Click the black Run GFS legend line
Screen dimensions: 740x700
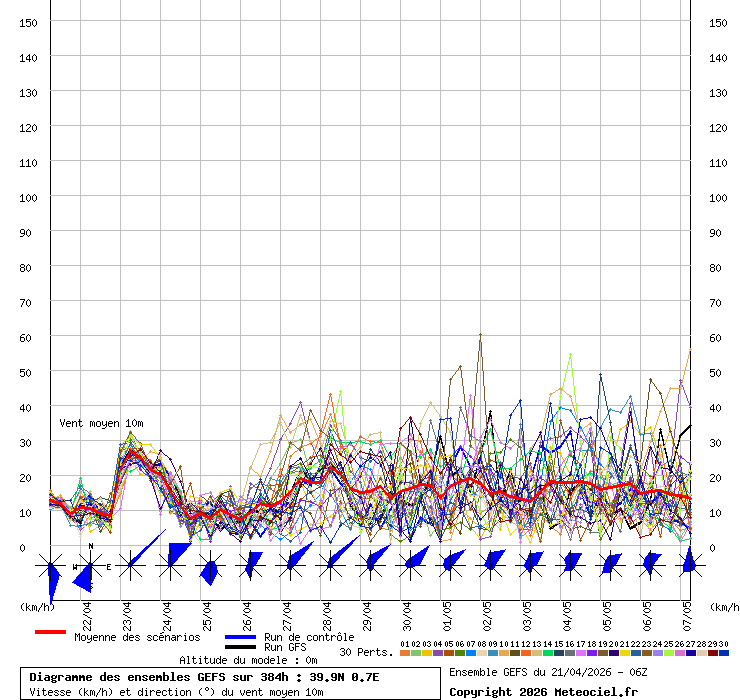[x=240, y=647]
